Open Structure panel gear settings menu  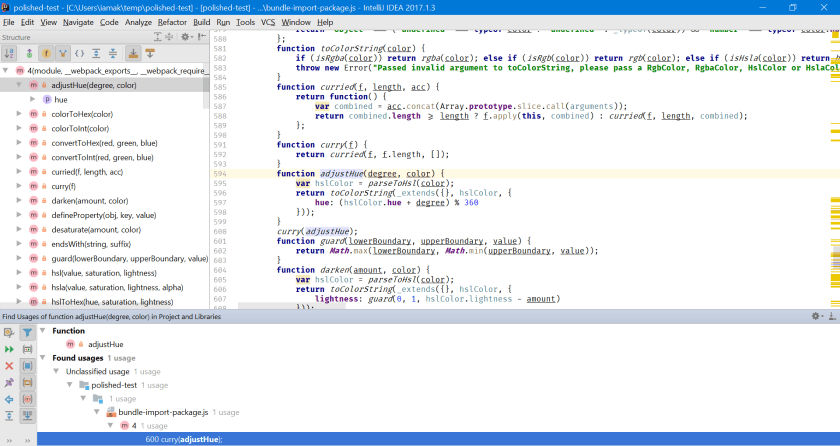(x=185, y=37)
